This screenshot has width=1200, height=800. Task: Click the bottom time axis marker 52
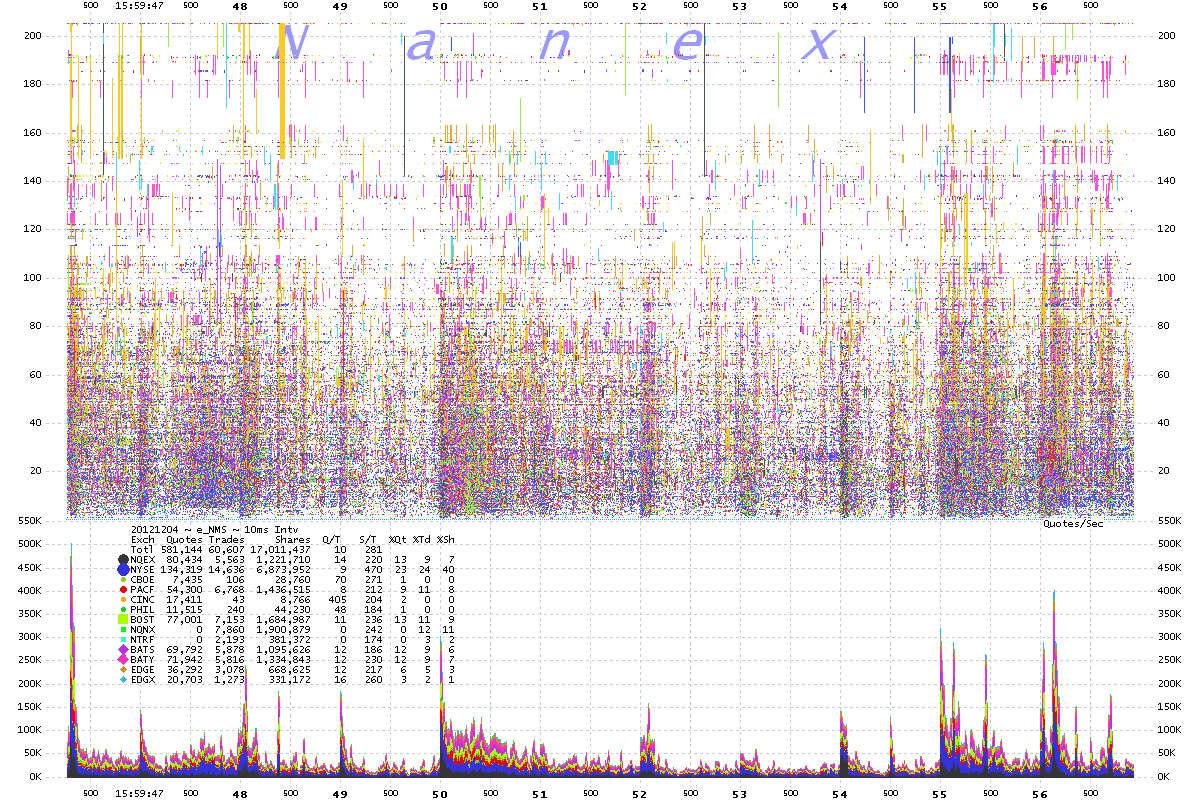point(639,793)
